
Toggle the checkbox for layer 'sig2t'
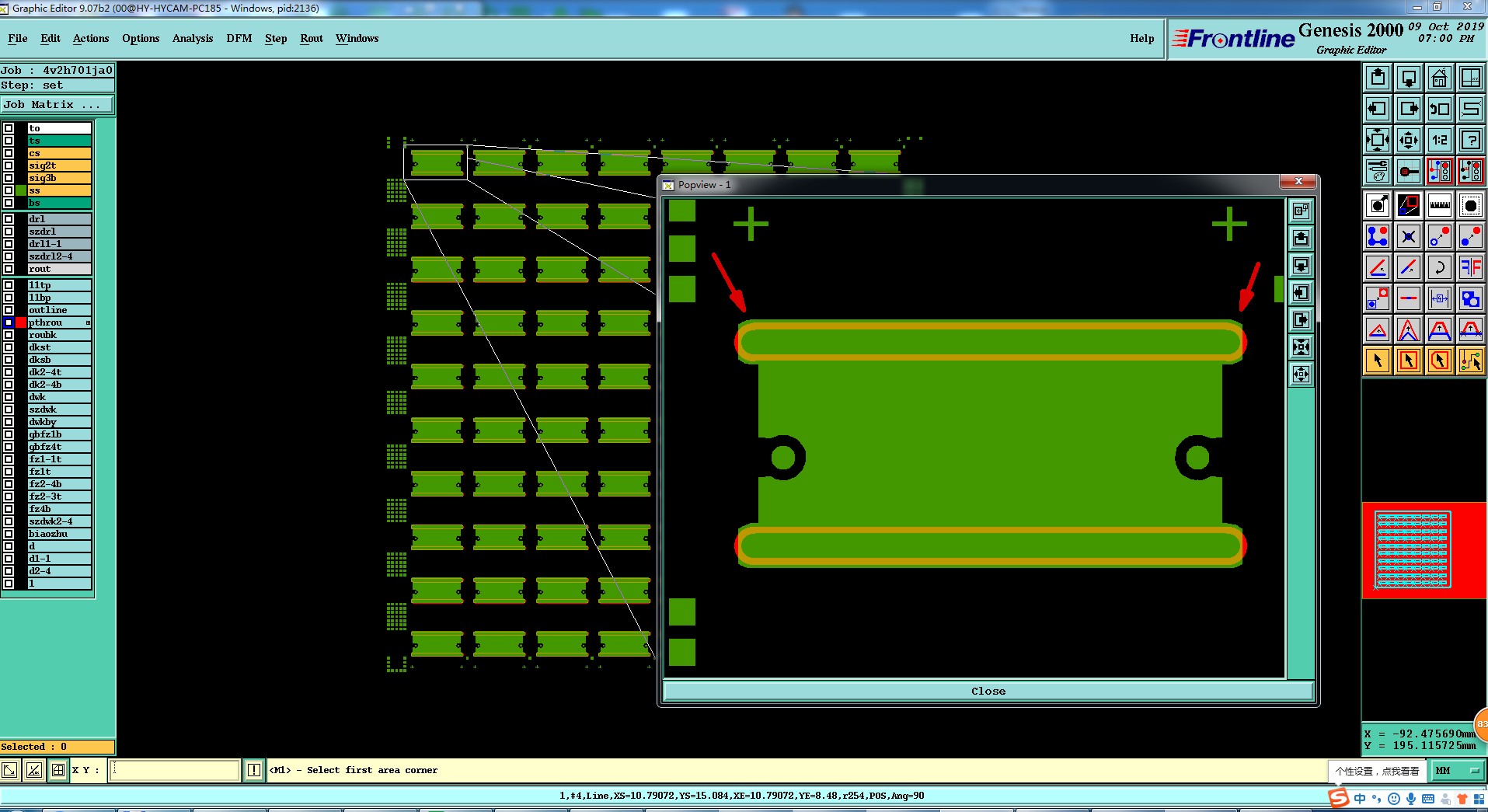pos(9,166)
